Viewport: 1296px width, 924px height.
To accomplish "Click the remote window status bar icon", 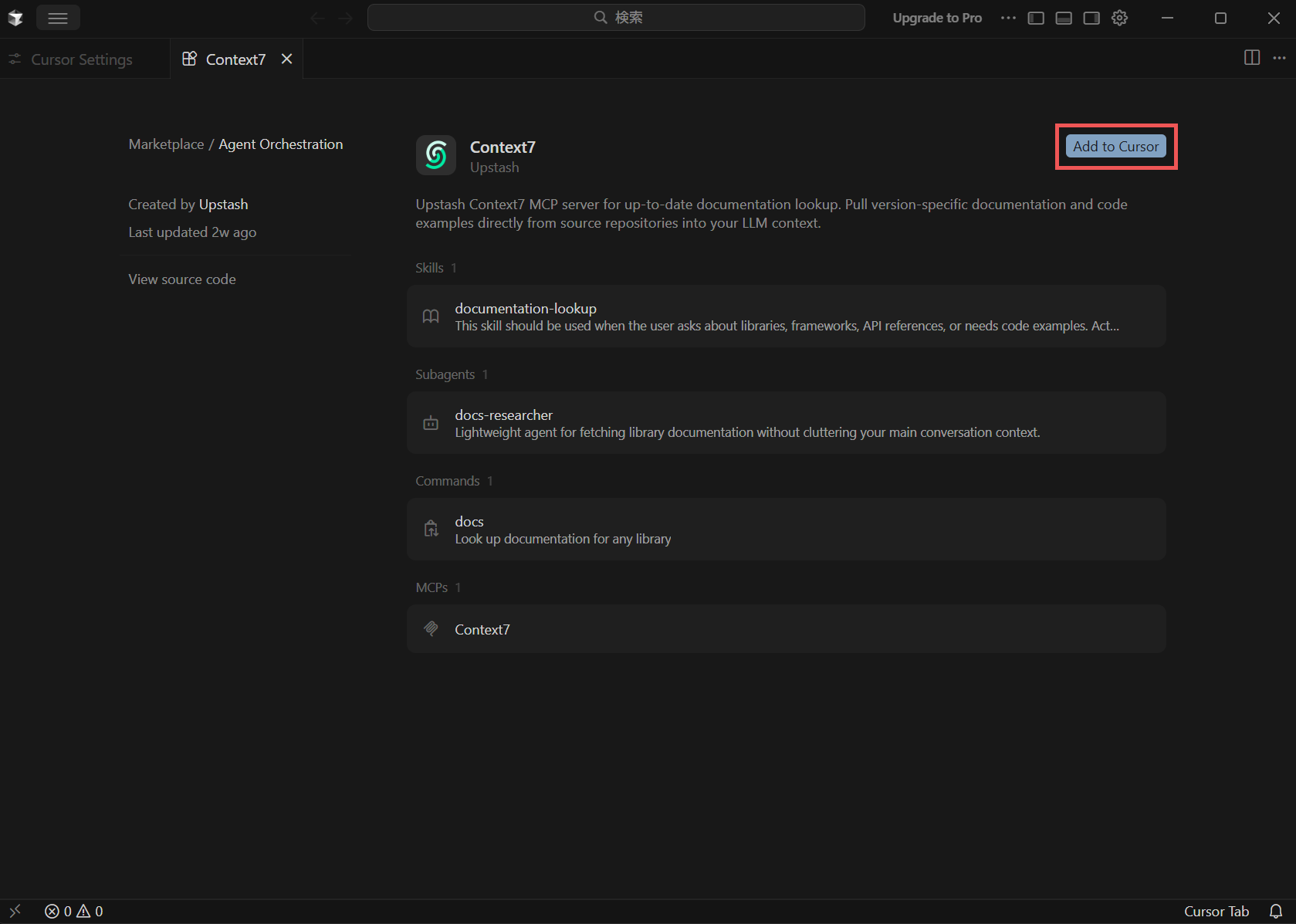I will pyautogui.click(x=15, y=912).
